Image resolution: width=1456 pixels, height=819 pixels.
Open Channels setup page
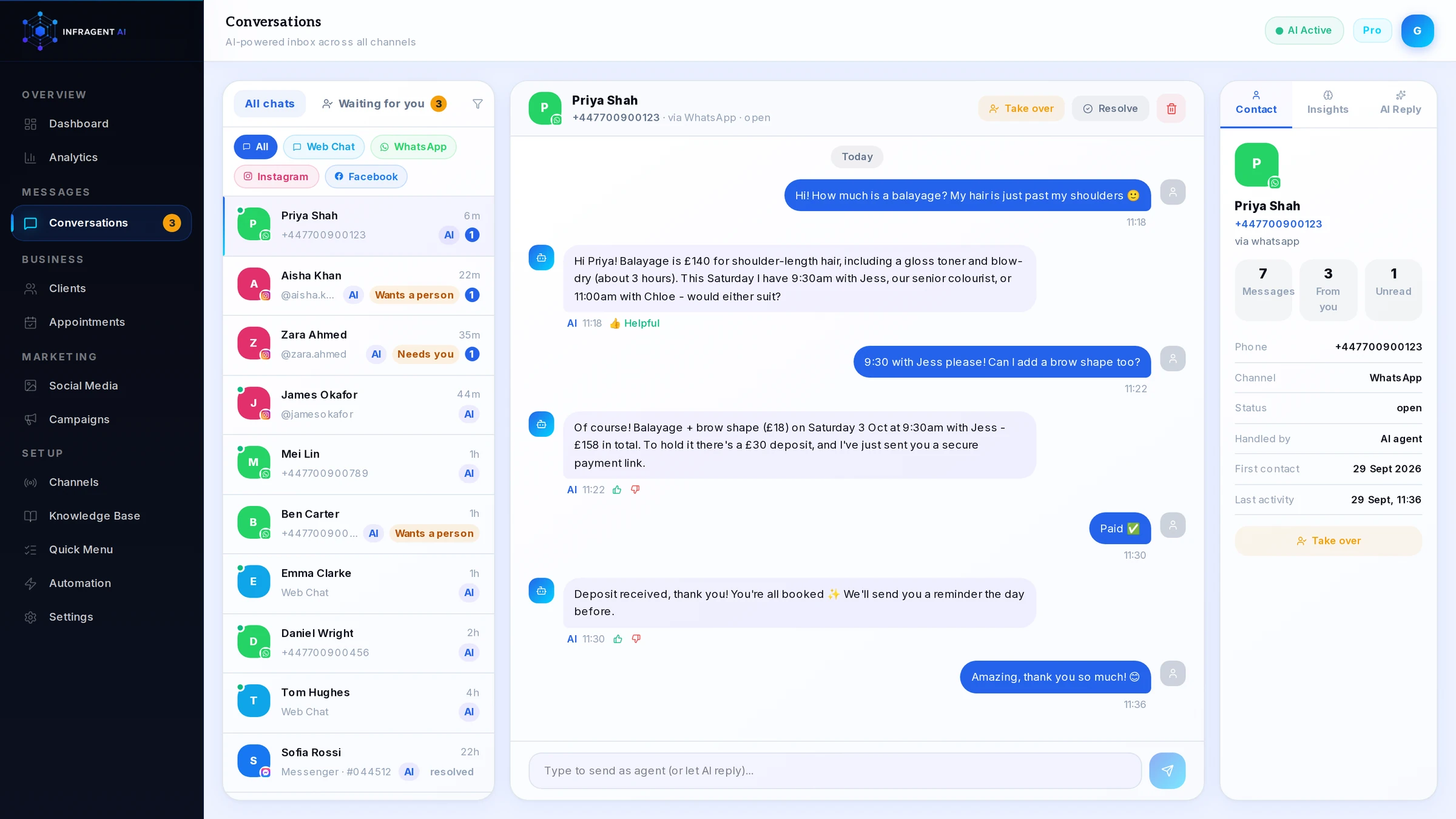[101, 482]
